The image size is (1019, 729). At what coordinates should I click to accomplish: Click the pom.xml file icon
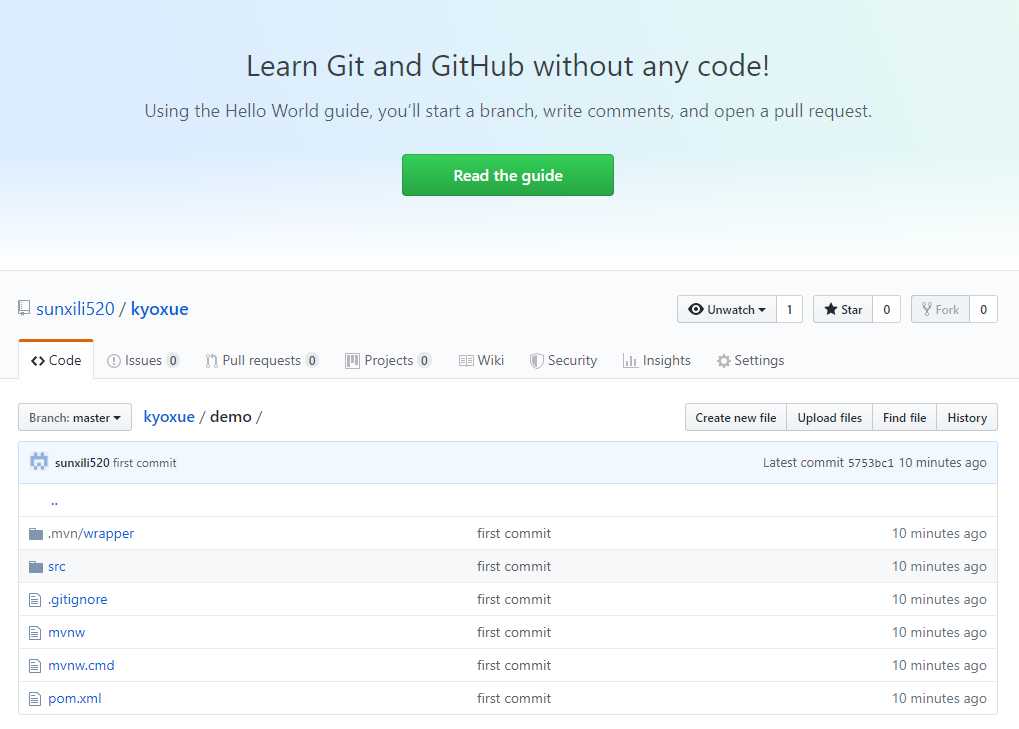(36, 698)
